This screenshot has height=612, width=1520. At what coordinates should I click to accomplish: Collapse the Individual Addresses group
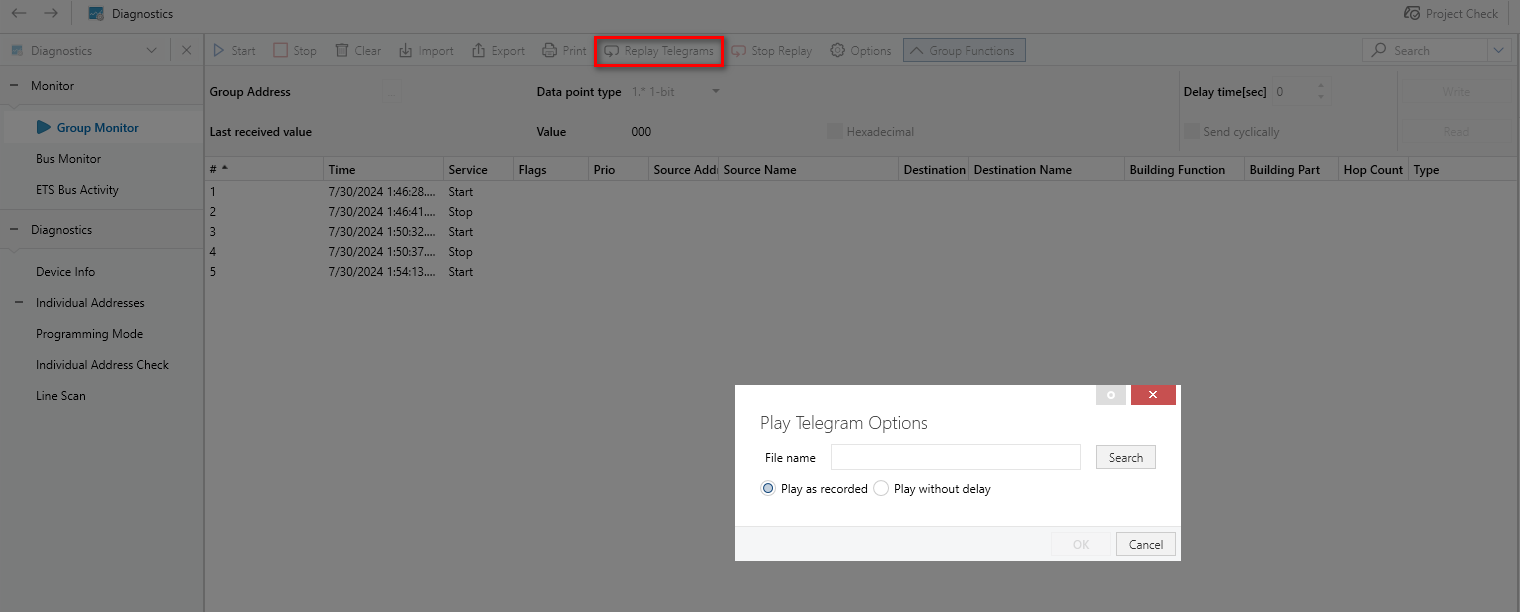click(18, 303)
